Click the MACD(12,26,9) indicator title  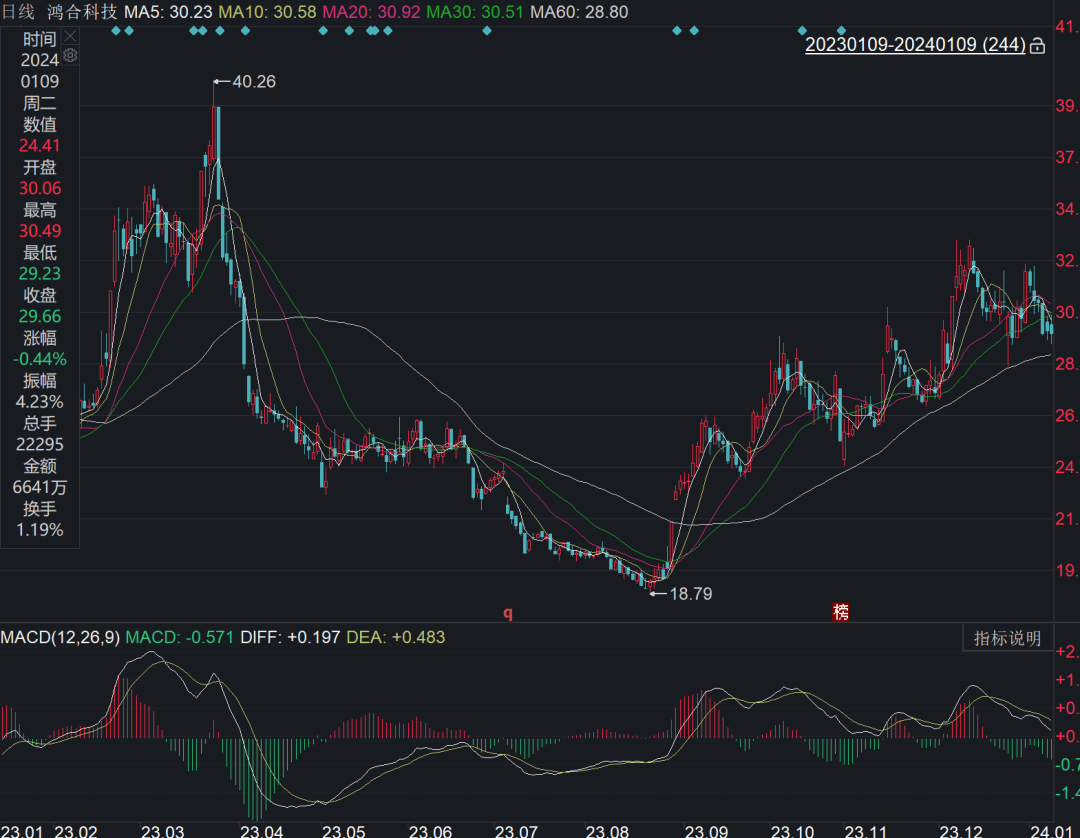60,637
